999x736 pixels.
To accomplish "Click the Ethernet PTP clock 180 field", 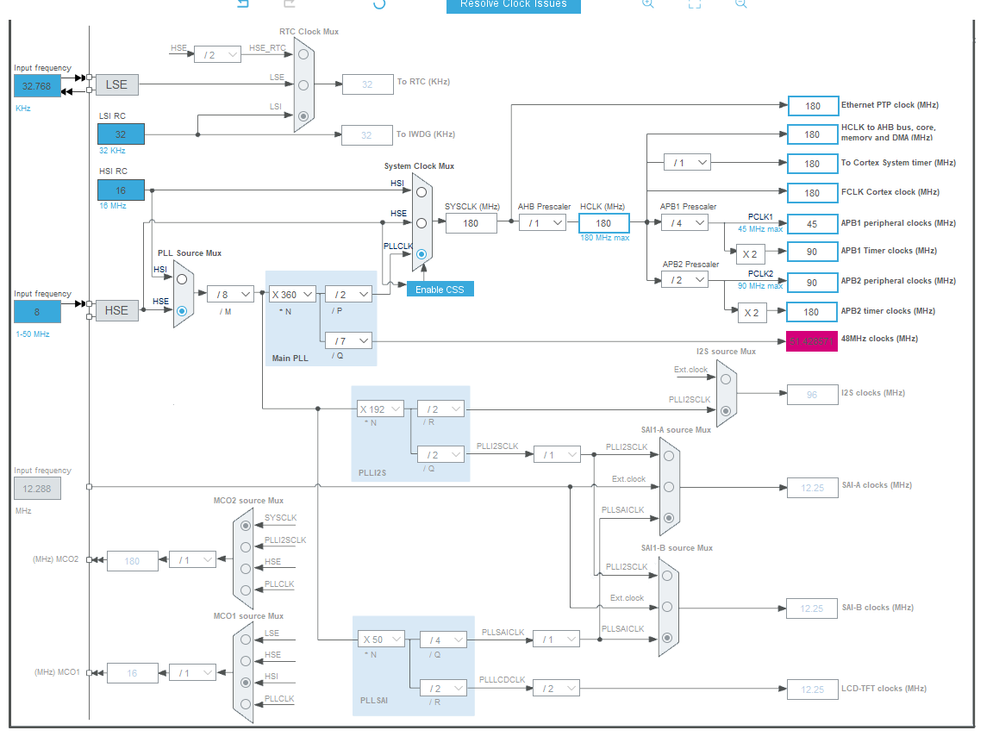I will pyautogui.click(x=812, y=106).
